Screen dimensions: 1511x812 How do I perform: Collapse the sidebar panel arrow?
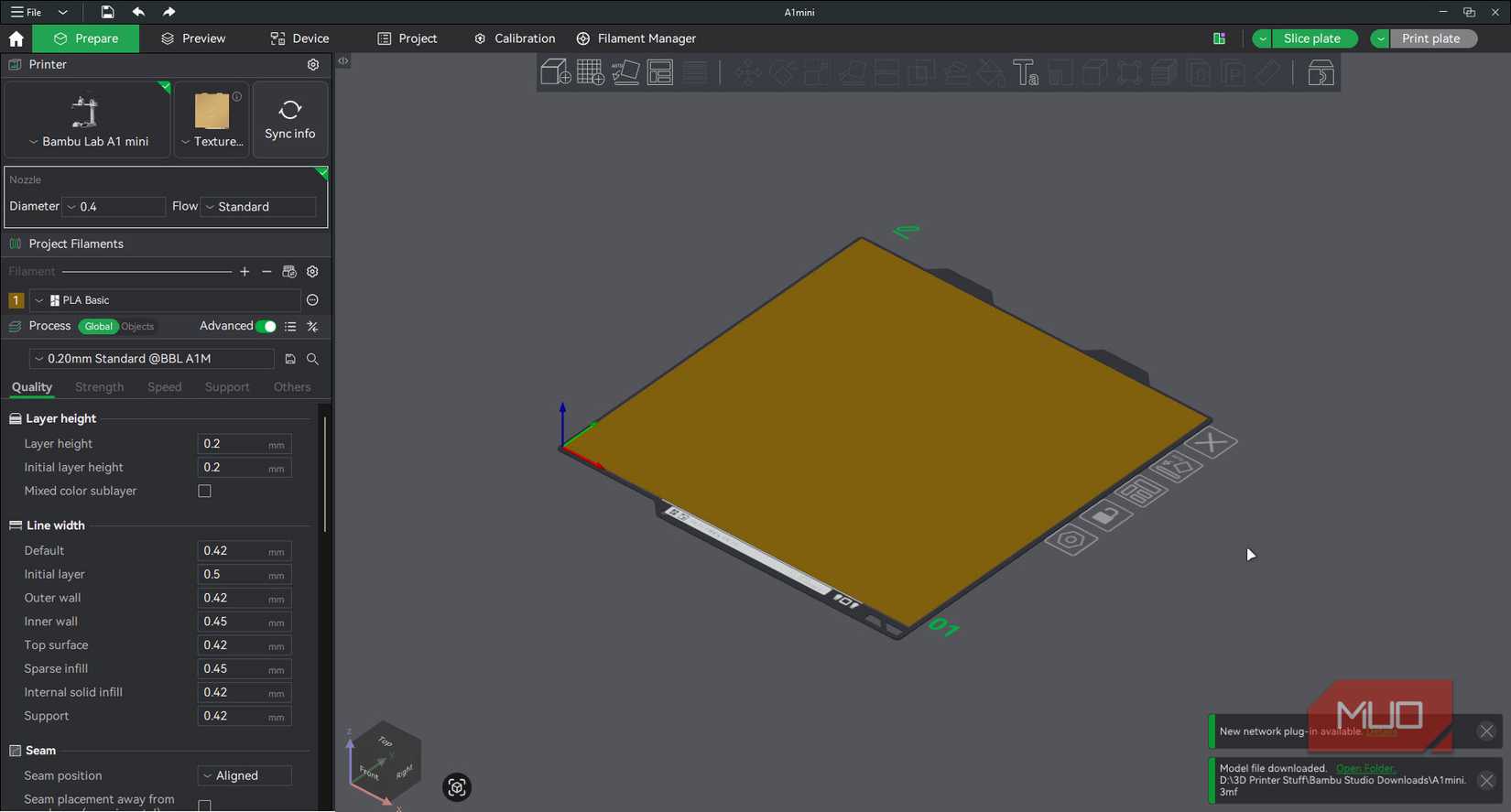(x=343, y=61)
